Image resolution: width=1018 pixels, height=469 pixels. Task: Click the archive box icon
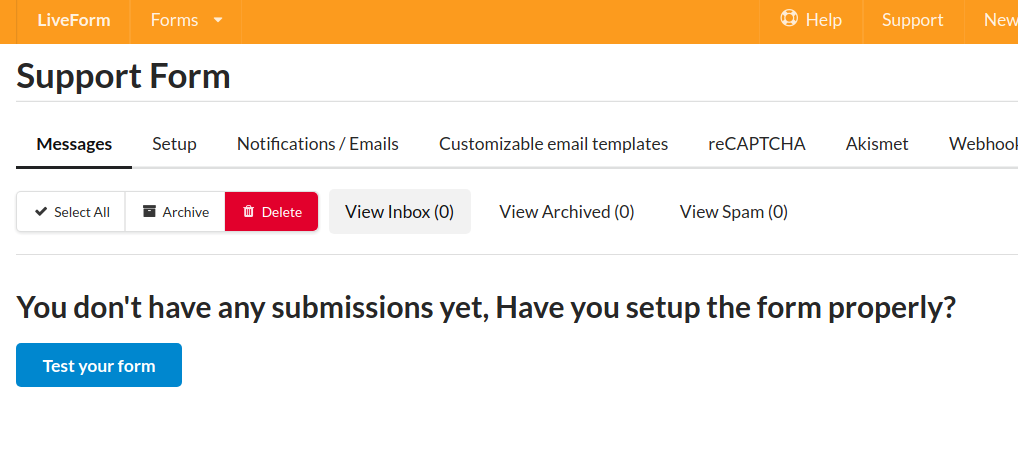[149, 211]
